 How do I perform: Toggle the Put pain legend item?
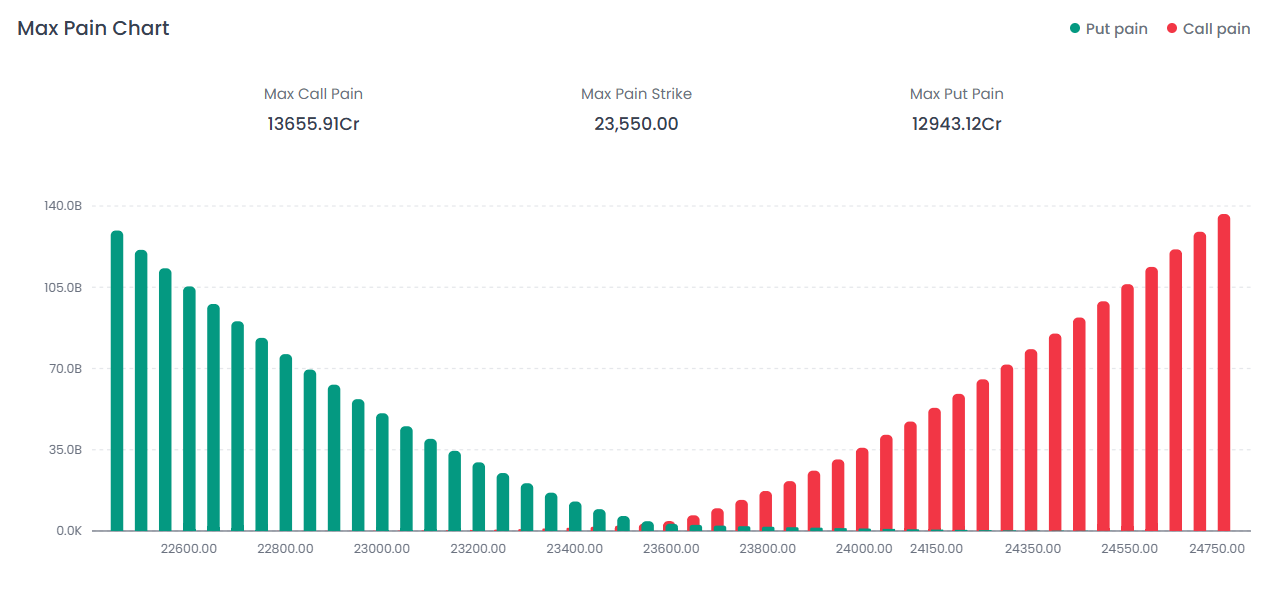(x=1116, y=29)
